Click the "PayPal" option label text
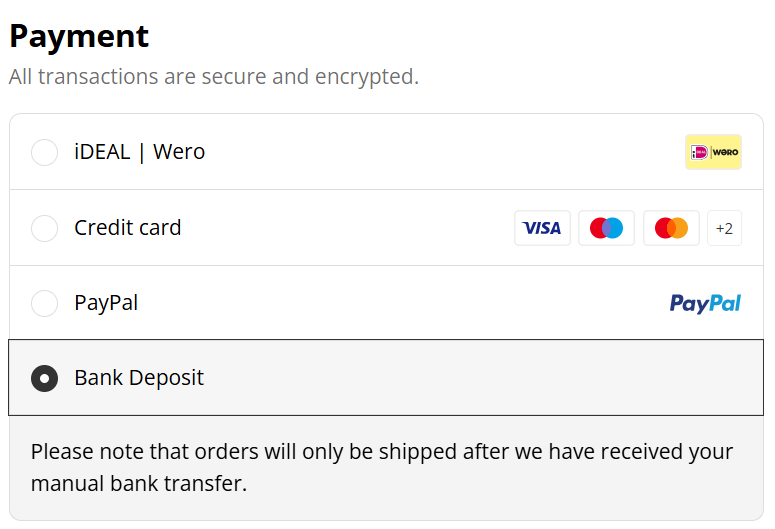 (x=106, y=303)
